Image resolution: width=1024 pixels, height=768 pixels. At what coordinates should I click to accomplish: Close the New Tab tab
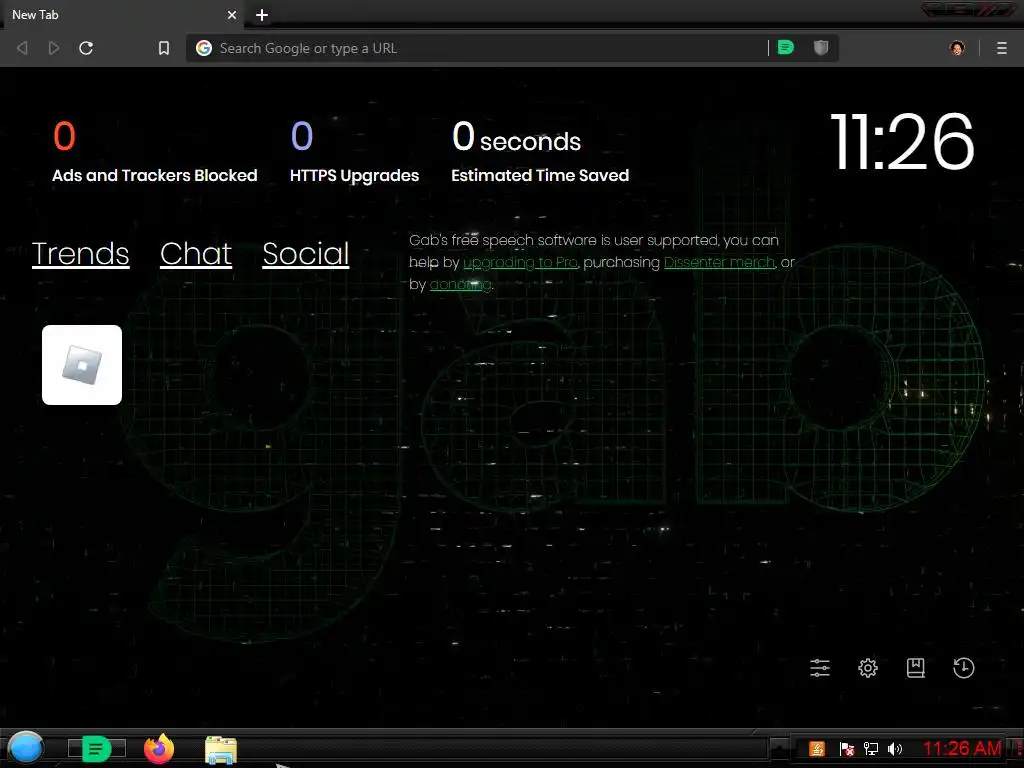tap(232, 15)
